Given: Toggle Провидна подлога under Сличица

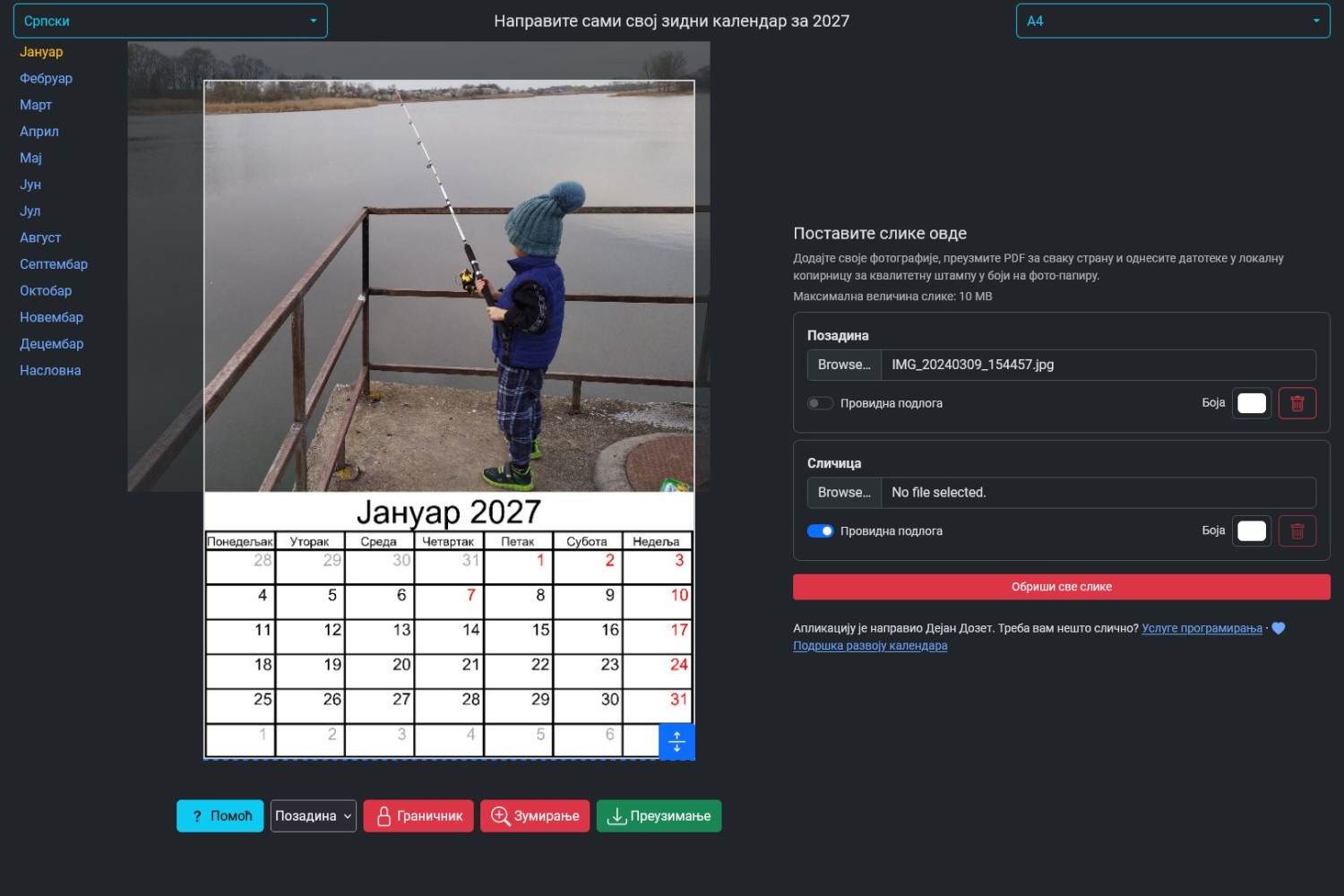Looking at the screenshot, I should click(x=820, y=531).
